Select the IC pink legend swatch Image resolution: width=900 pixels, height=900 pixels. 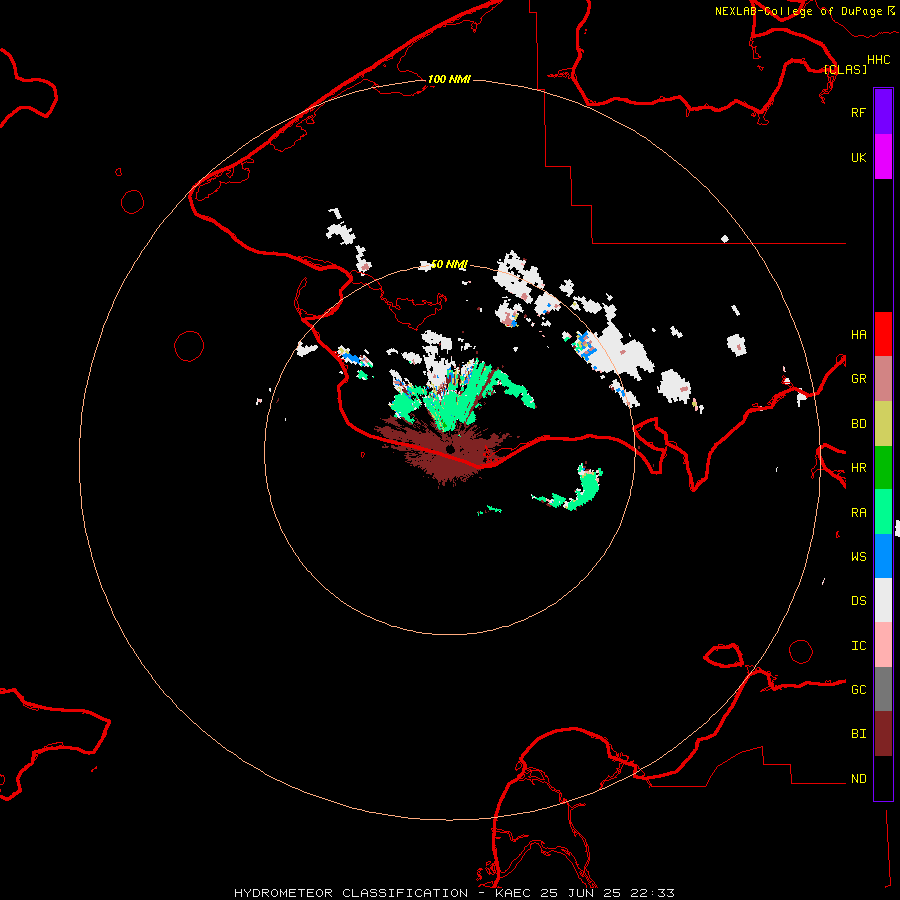[x=883, y=645]
